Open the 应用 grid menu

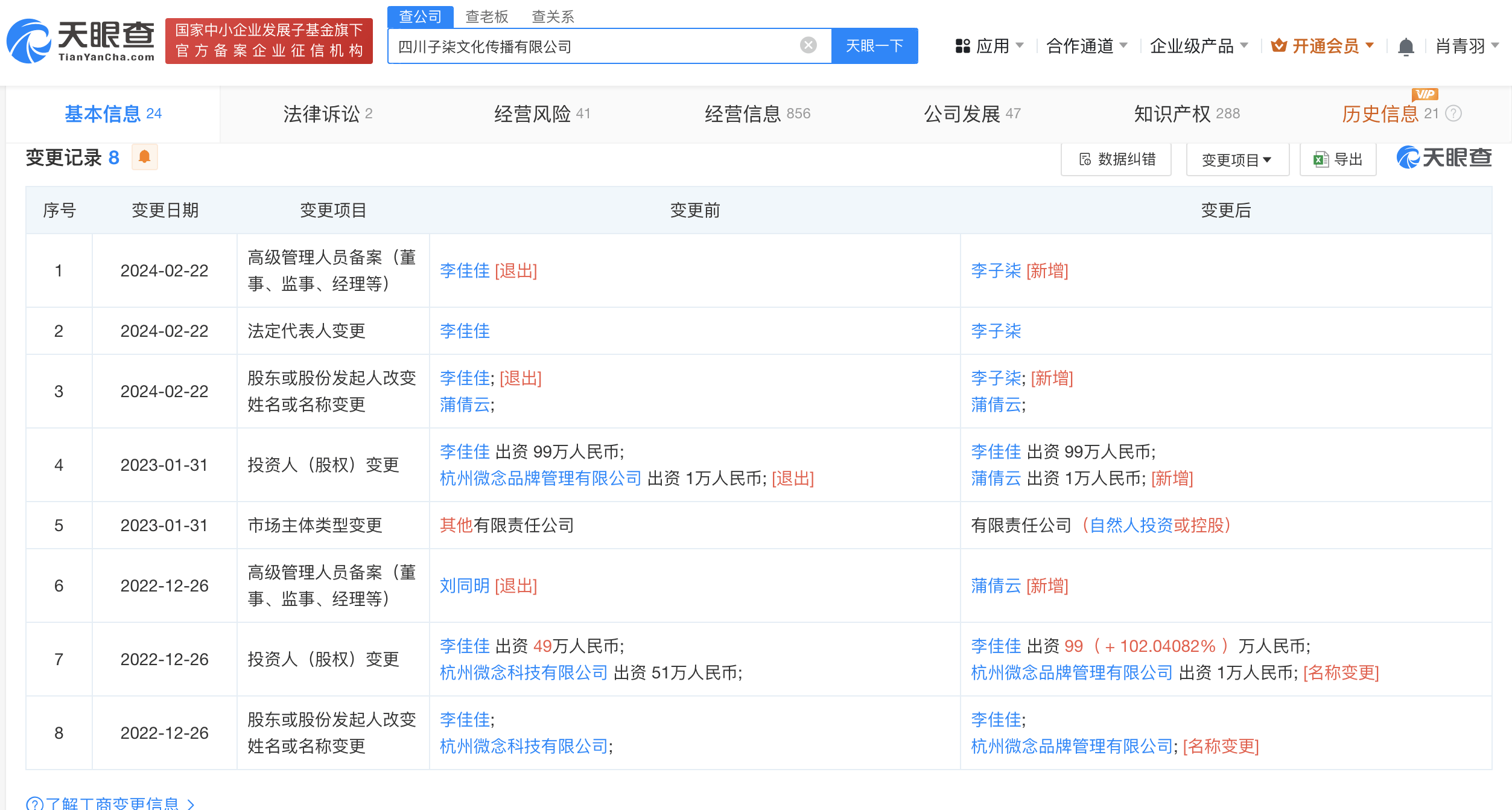point(989,46)
